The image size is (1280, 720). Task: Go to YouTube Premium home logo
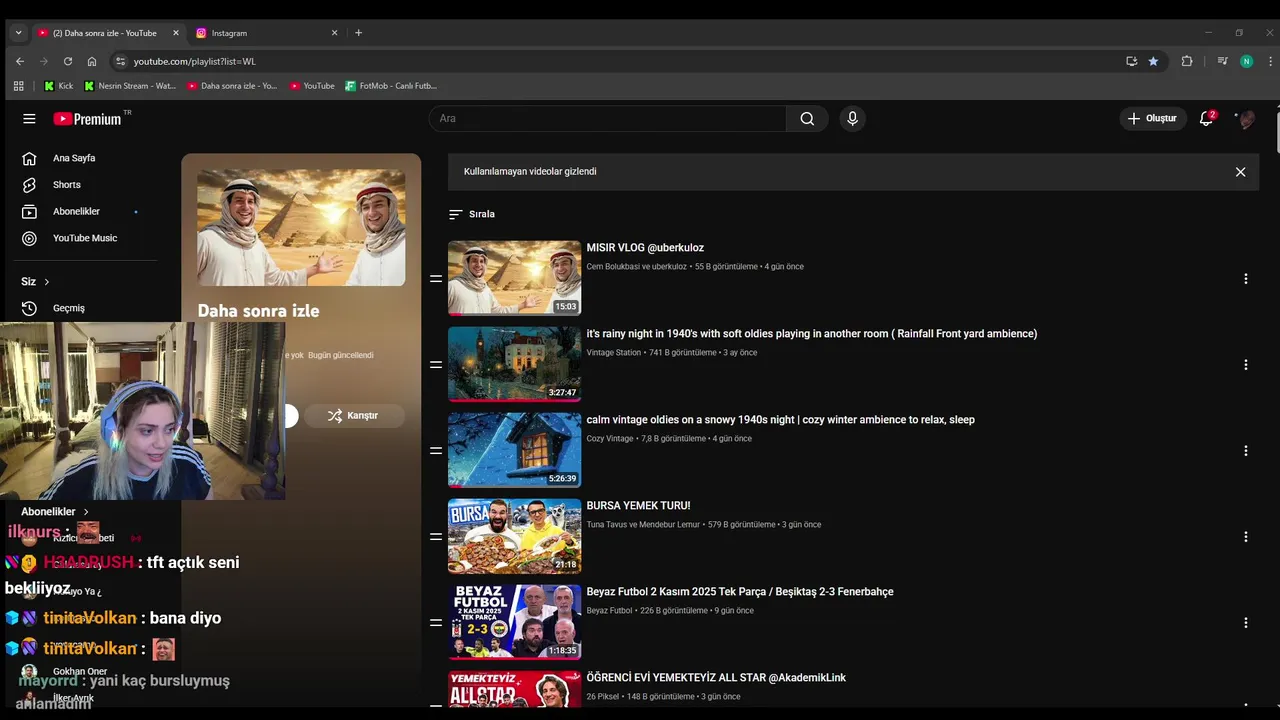pyautogui.click(x=88, y=118)
